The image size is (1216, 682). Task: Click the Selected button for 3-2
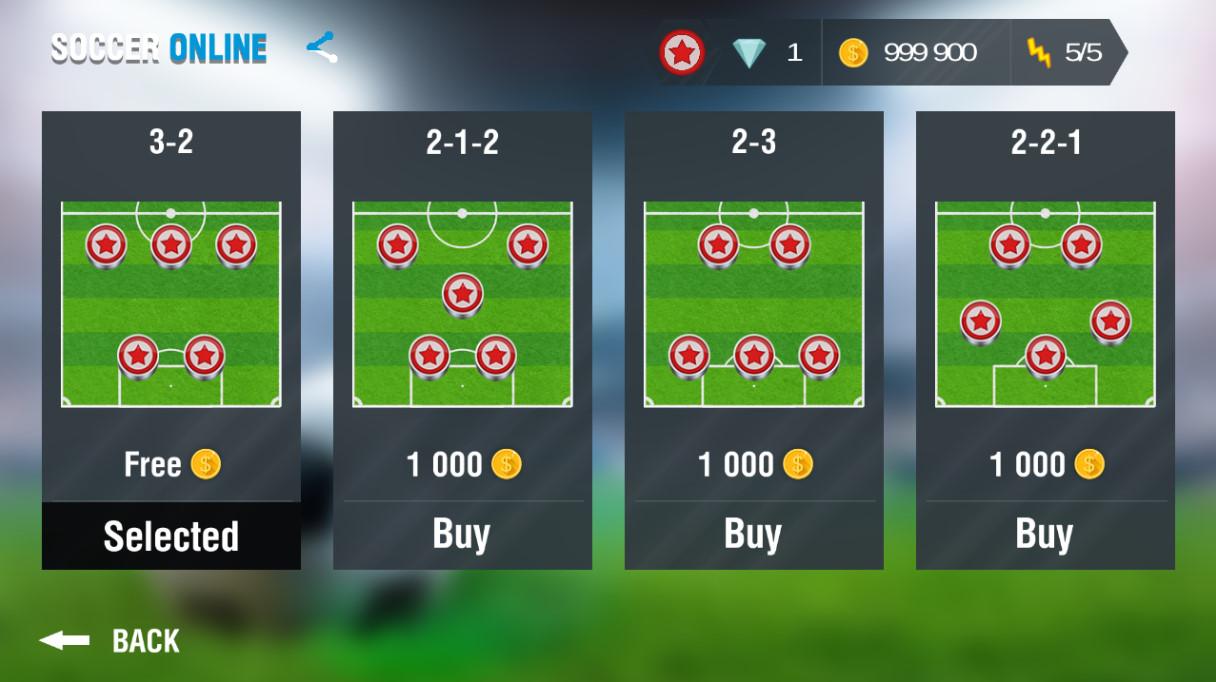click(x=171, y=536)
